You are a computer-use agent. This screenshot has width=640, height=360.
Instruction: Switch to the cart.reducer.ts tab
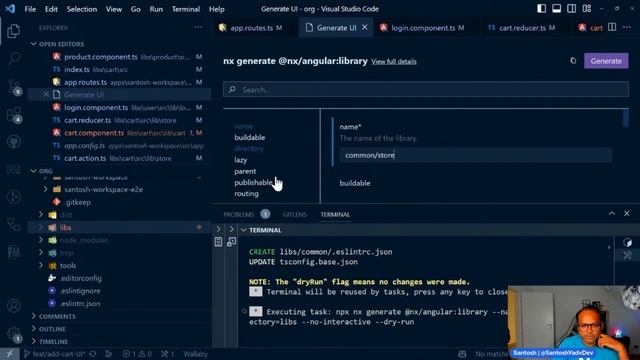click(x=522, y=27)
